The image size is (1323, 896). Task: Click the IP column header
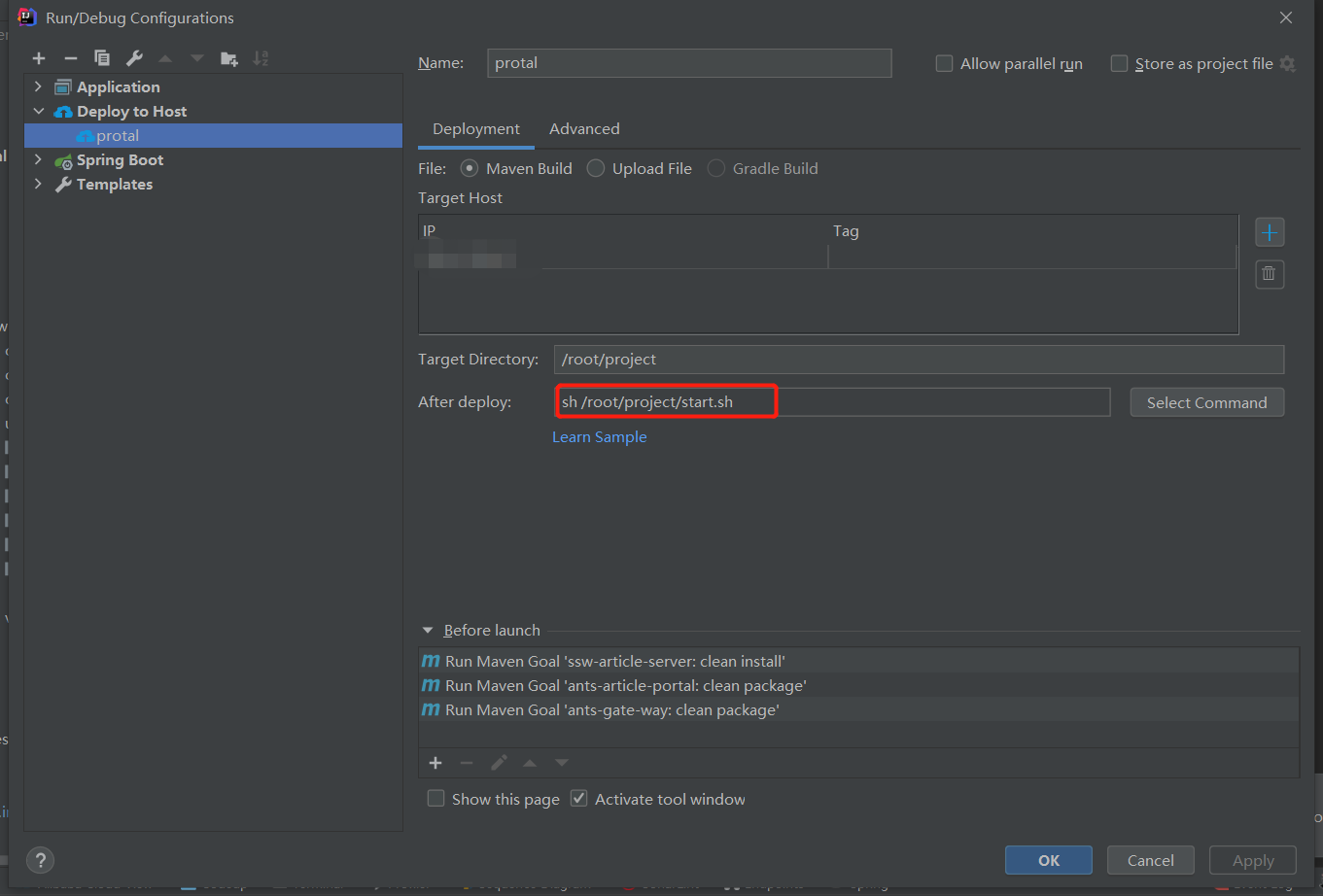tap(623, 231)
